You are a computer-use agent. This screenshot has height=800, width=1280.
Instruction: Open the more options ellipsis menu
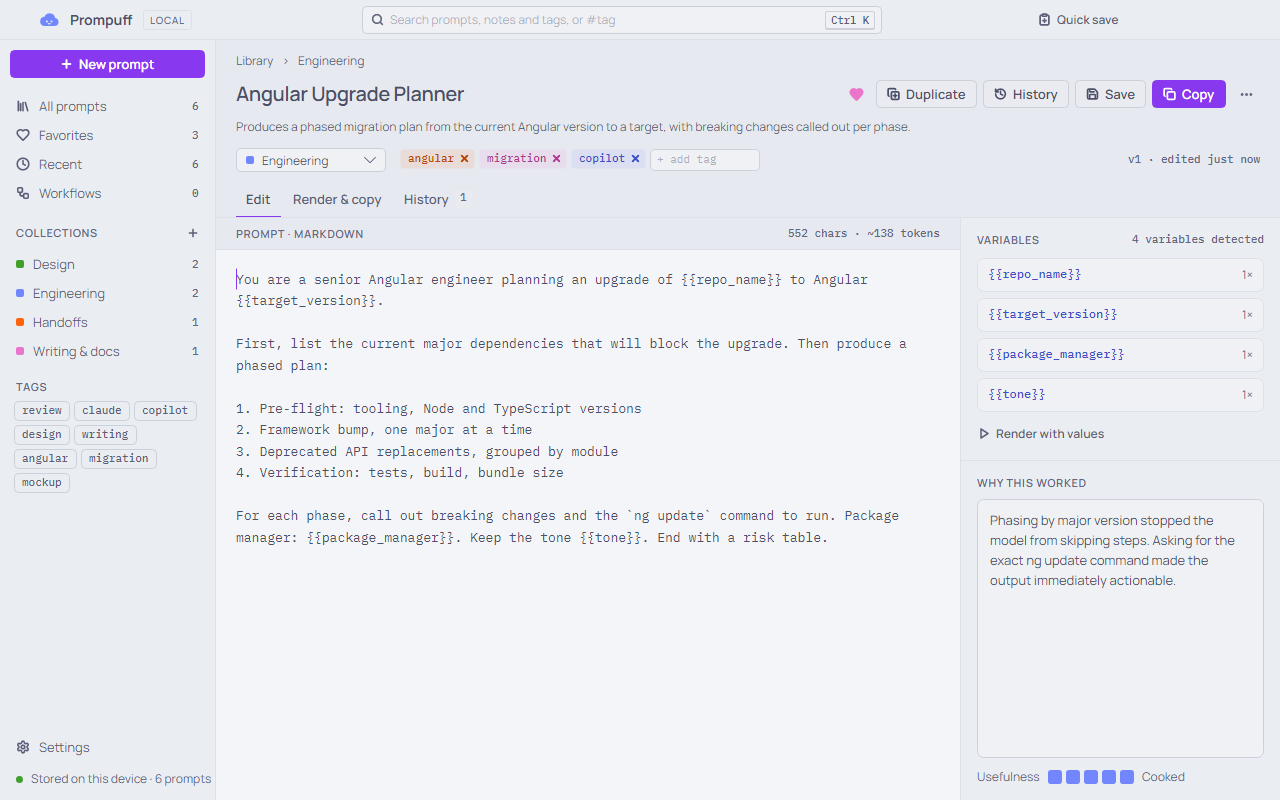tap(1246, 94)
